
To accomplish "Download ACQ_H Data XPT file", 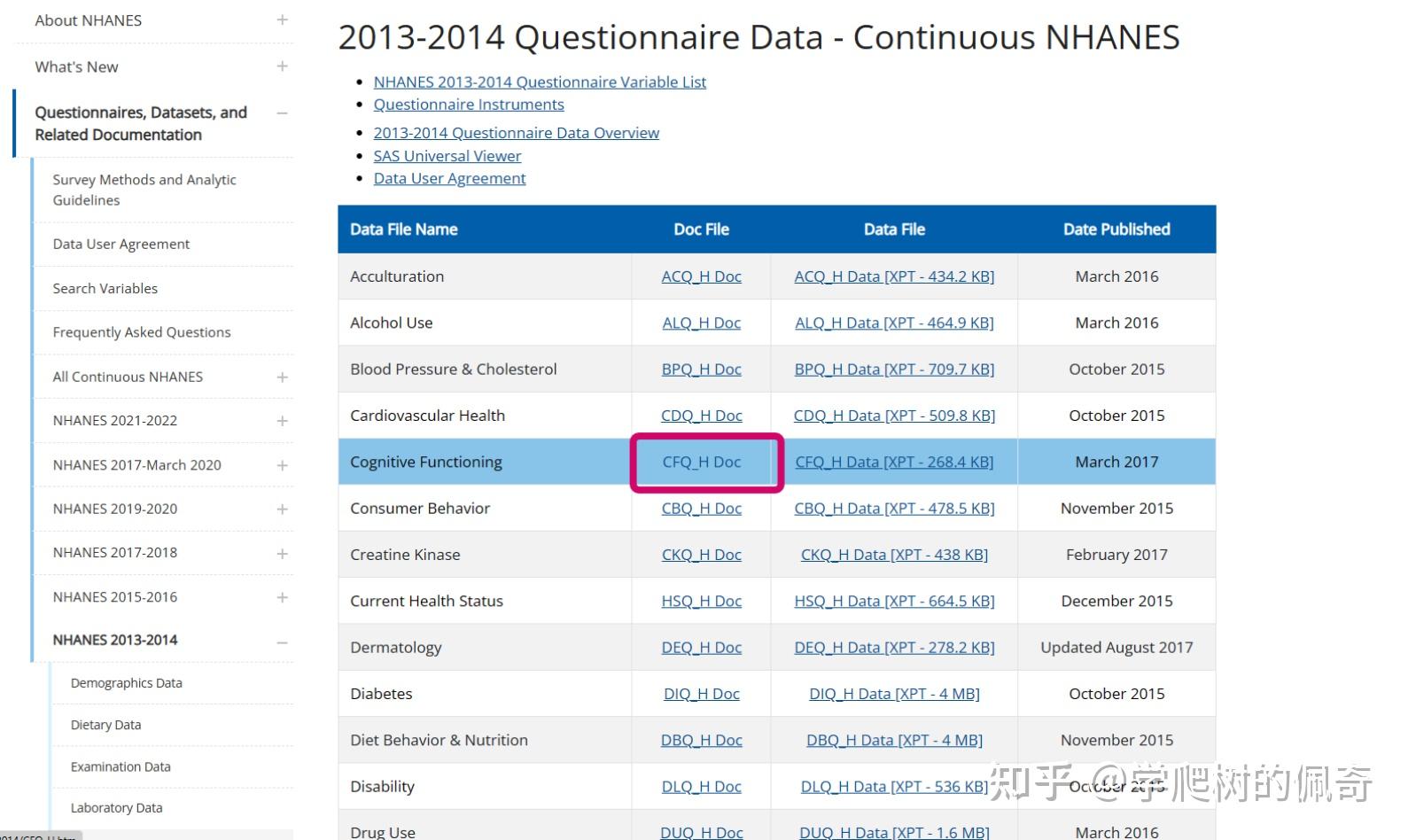I will pos(894,276).
